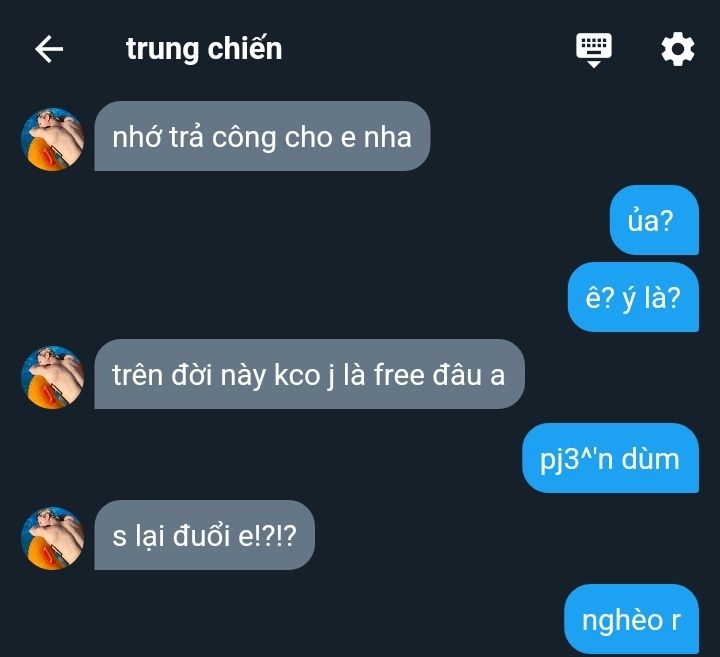Tap the word 'công' in the first message
This screenshot has height=657, width=720.
tap(244, 138)
